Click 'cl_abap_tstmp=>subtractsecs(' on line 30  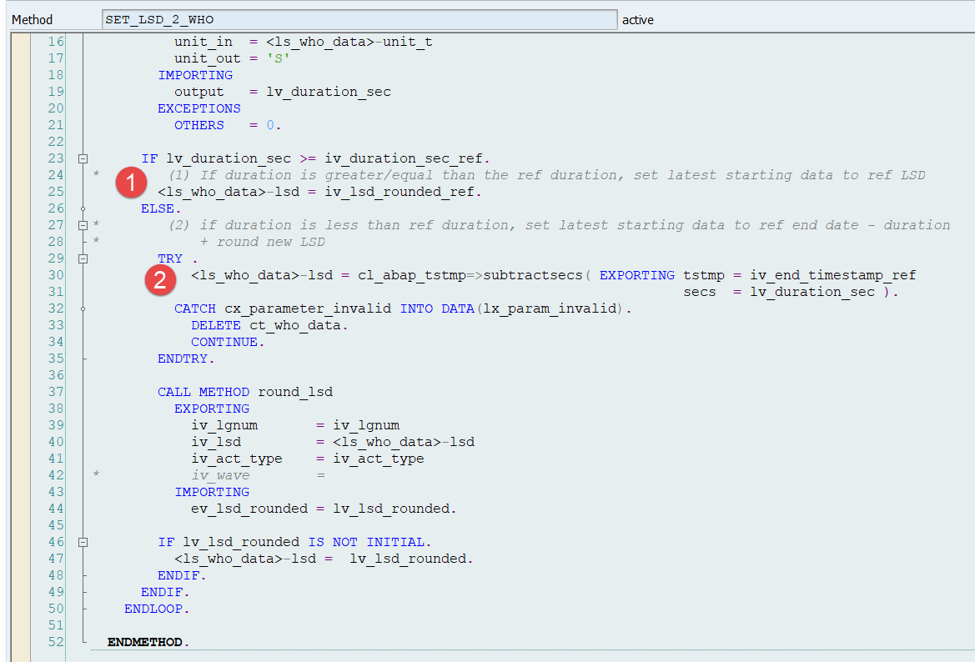tap(474, 275)
